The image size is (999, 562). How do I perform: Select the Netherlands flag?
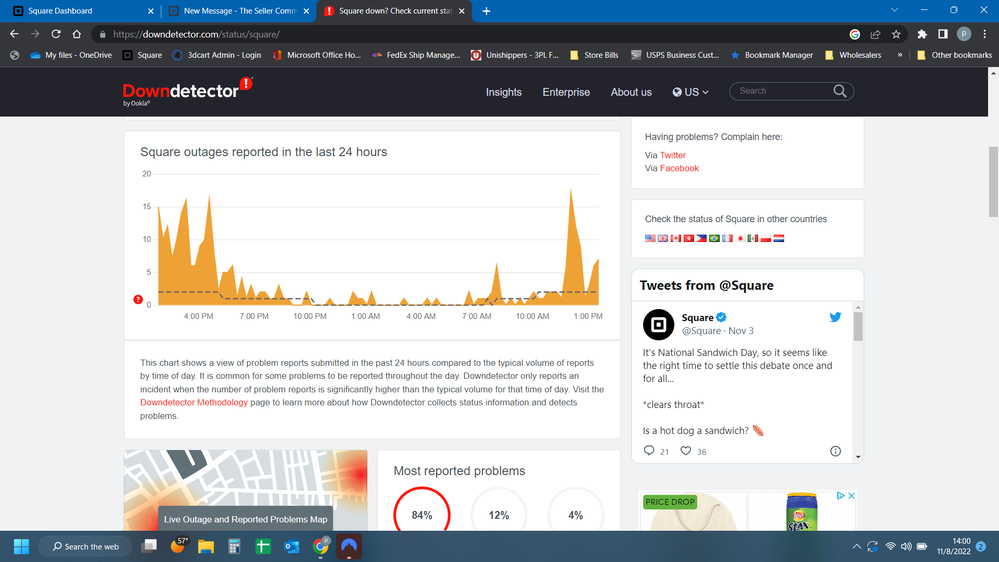[x=779, y=238]
